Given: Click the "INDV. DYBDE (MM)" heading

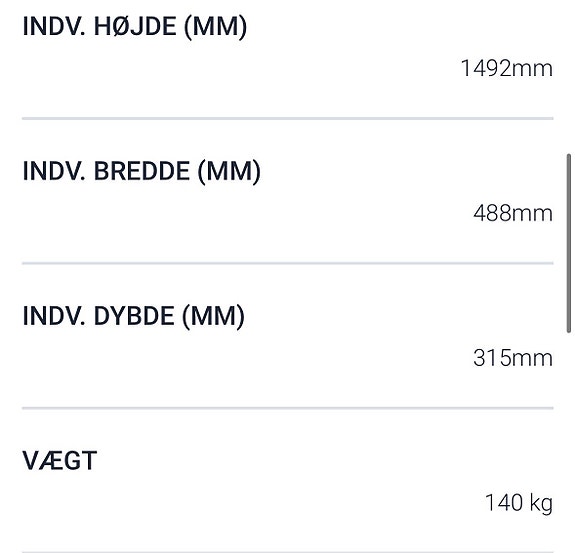Looking at the screenshot, I should pos(133,316).
